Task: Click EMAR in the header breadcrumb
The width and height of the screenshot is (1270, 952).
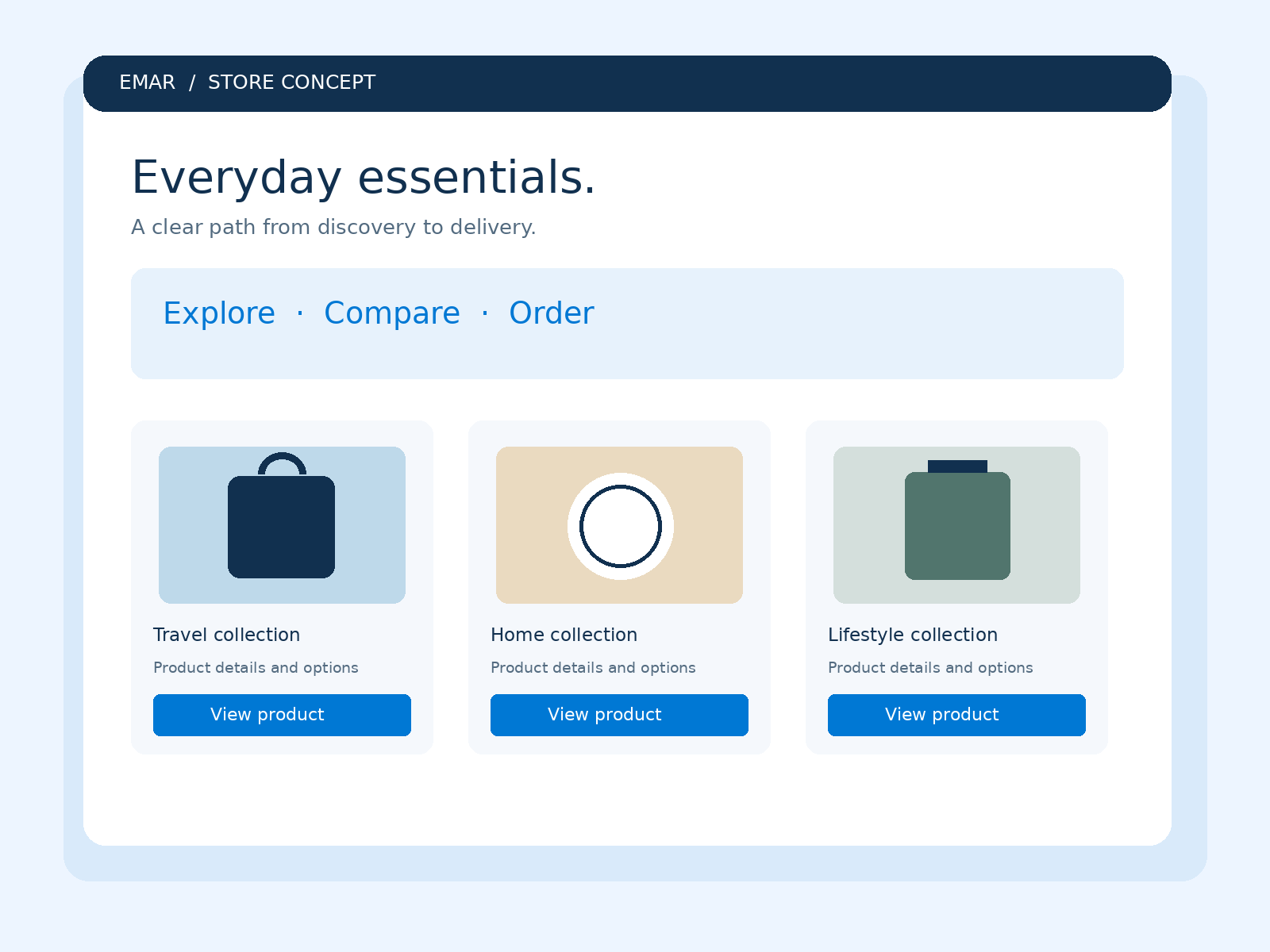Action: coord(147,83)
